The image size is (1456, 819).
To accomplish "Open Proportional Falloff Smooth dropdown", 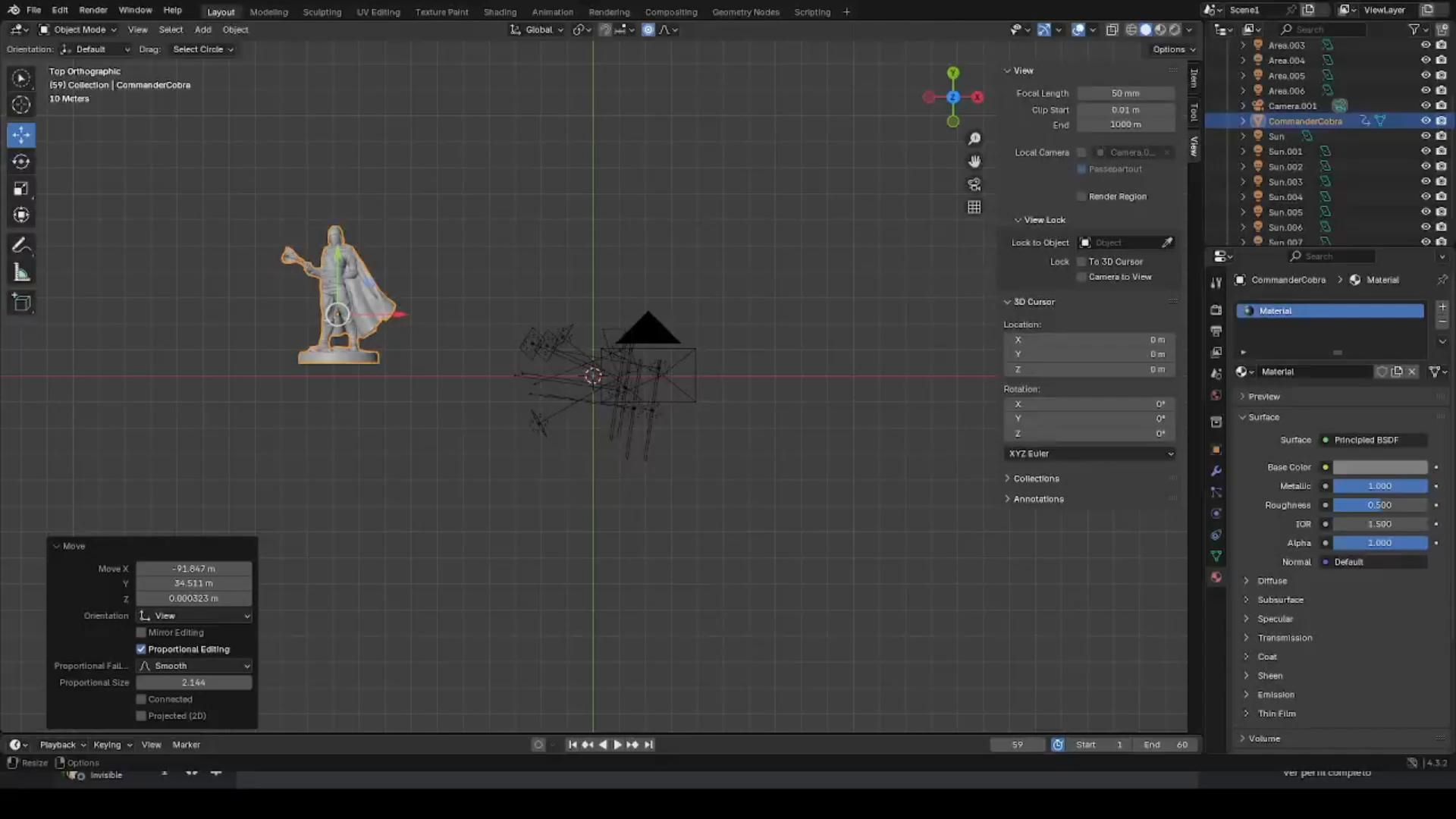I will pyautogui.click(x=194, y=666).
